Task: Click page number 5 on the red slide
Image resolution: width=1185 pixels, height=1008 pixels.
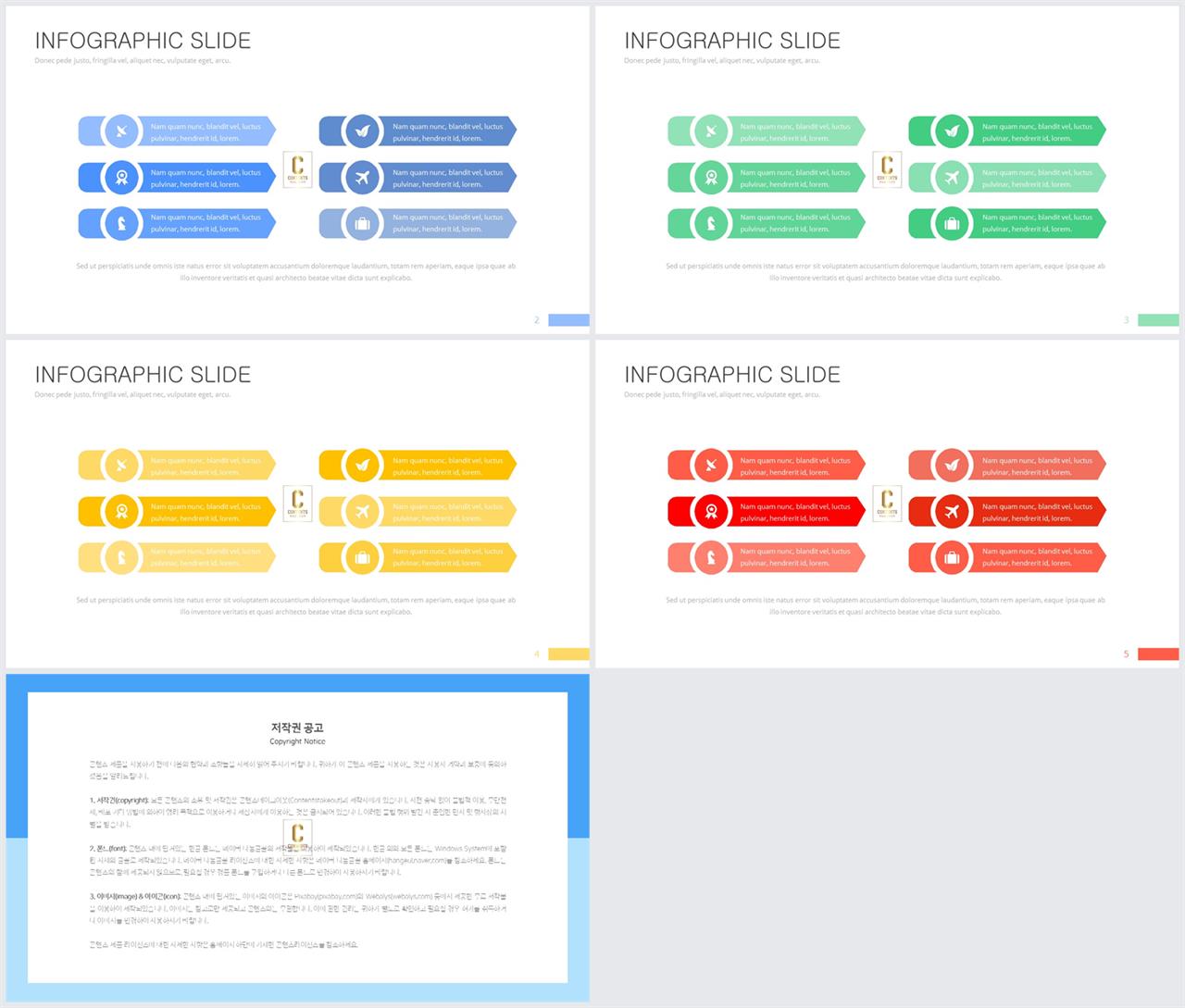Action: pos(1127,654)
